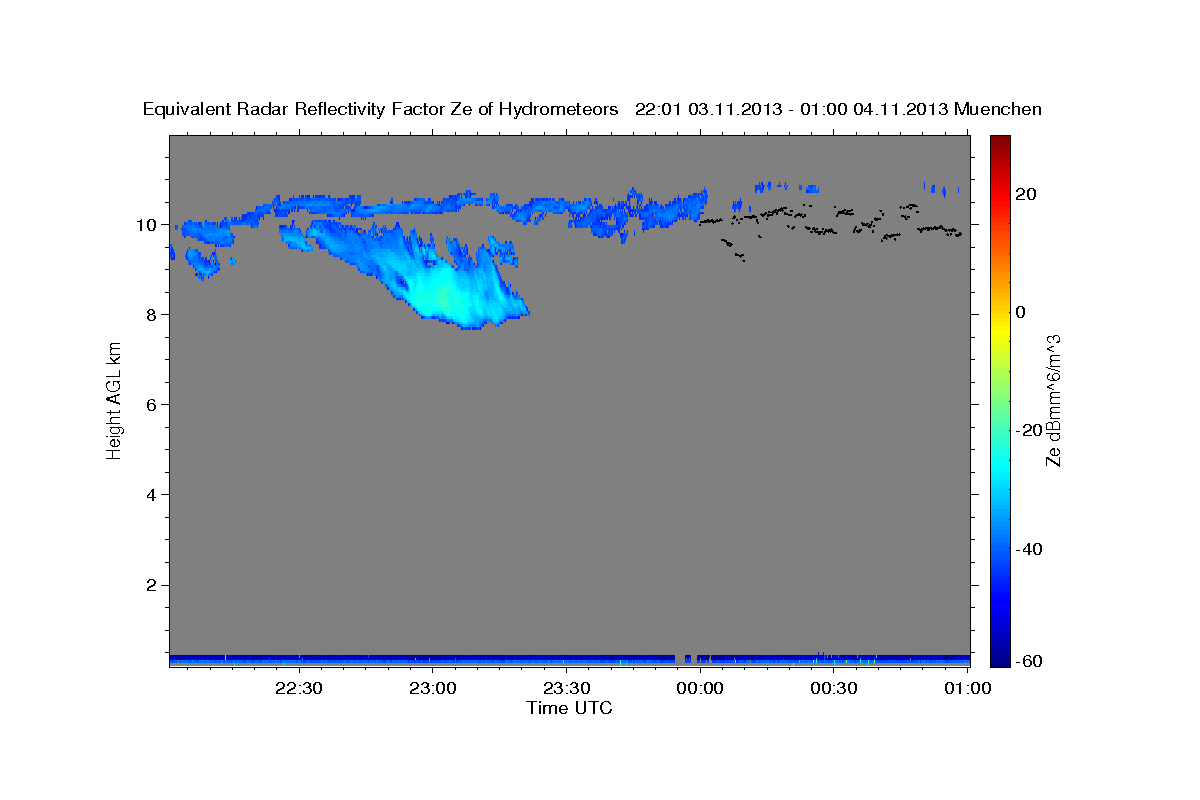Click the height tick label 8
The width and height of the screenshot is (1200, 800).
[153, 314]
